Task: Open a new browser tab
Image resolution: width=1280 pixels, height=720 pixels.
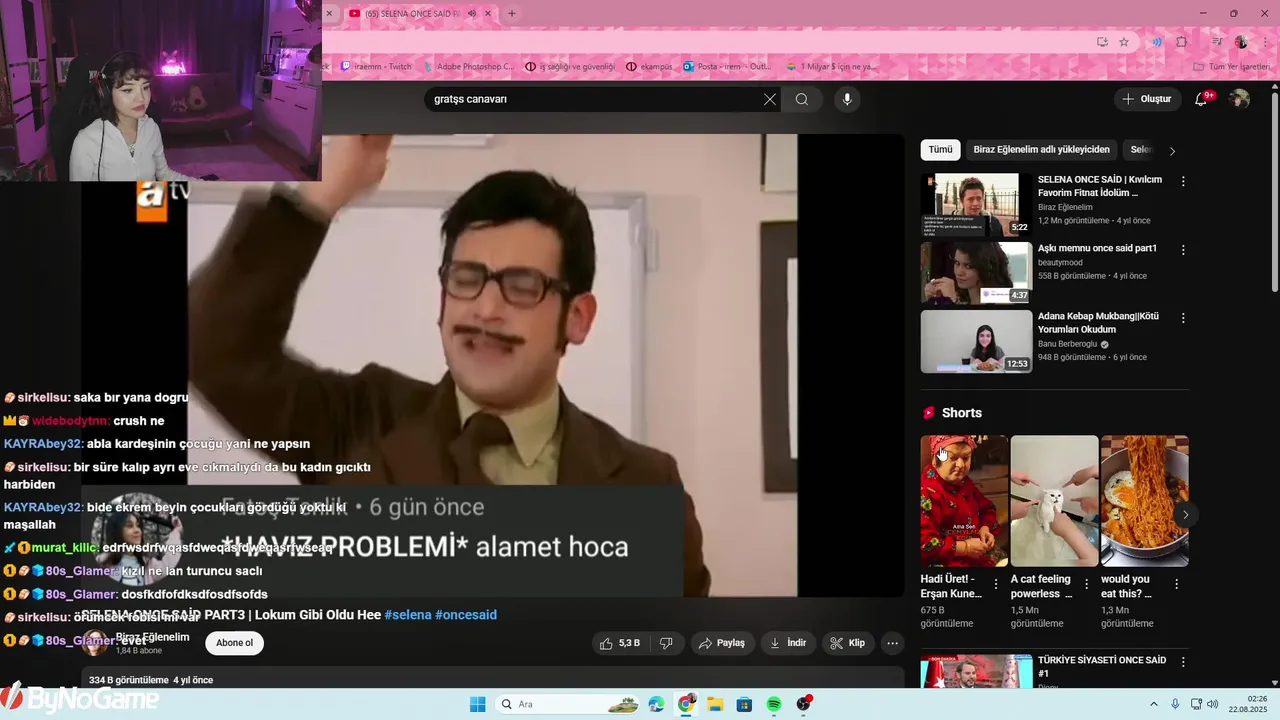Action: pyautogui.click(x=512, y=14)
